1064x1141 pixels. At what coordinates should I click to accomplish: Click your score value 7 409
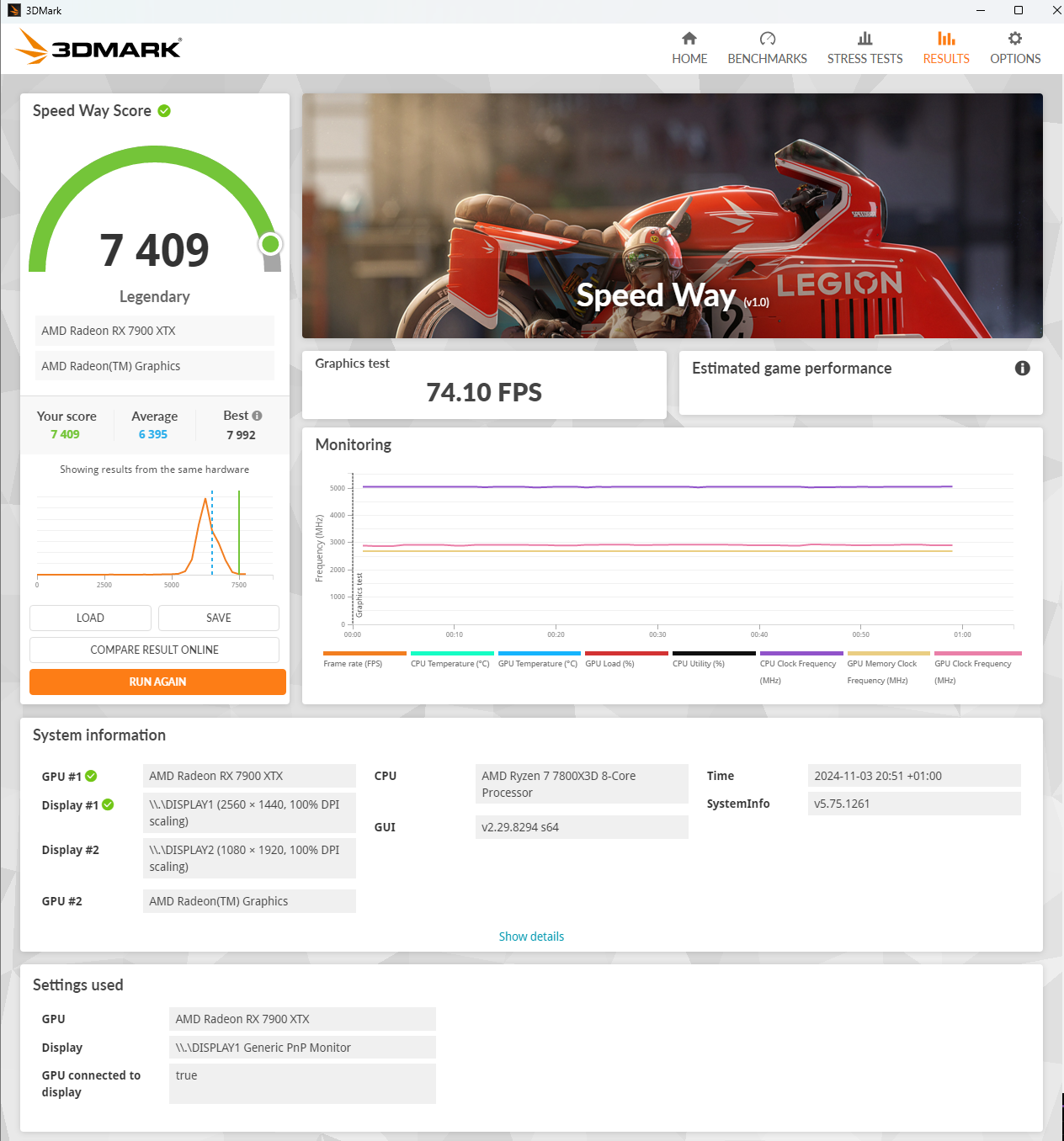coord(65,434)
